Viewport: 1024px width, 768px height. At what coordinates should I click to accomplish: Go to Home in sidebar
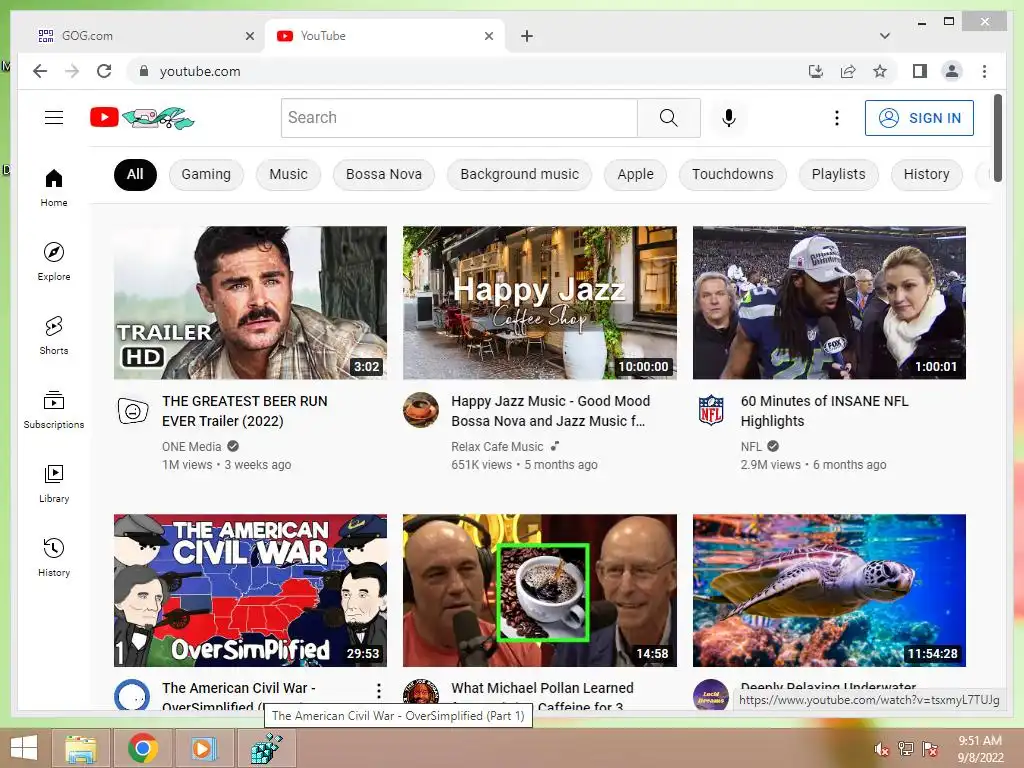point(54,188)
